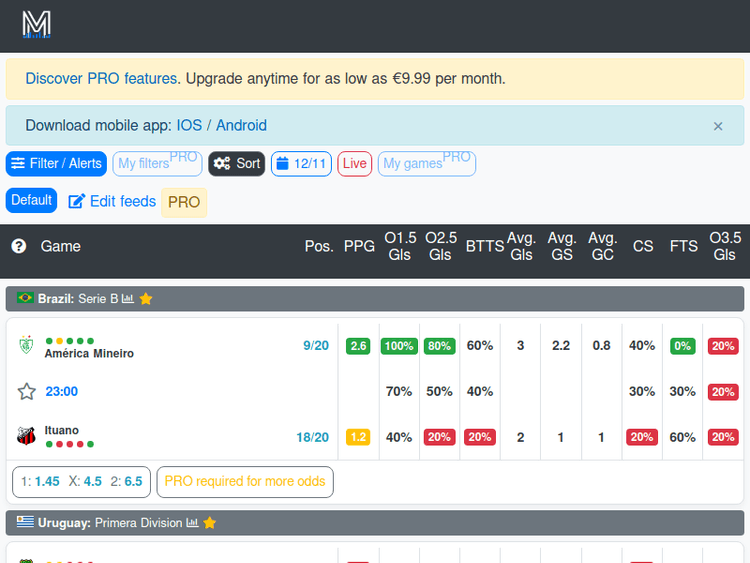This screenshot has width=750, height=563.
Task: Click the 100% O1.5 badge for América Mineiro
Action: [399, 346]
